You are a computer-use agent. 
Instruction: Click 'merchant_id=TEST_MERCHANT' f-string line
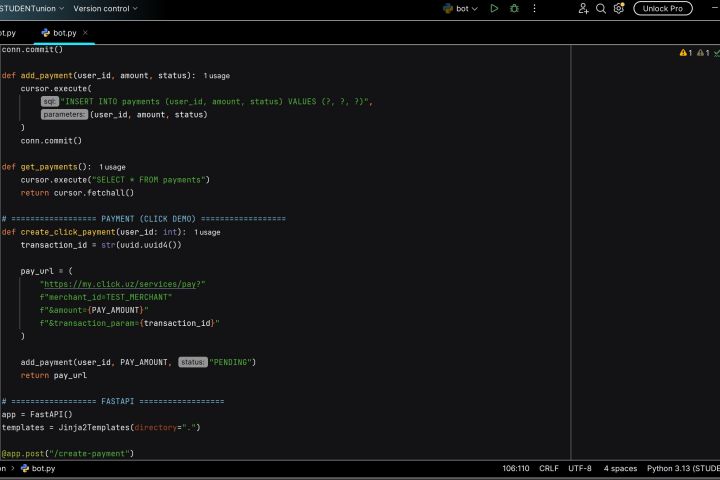point(106,297)
